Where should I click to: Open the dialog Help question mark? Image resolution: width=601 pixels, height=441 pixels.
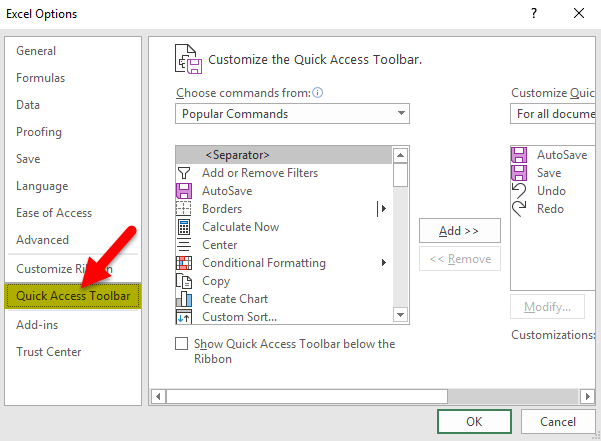click(534, 13)
